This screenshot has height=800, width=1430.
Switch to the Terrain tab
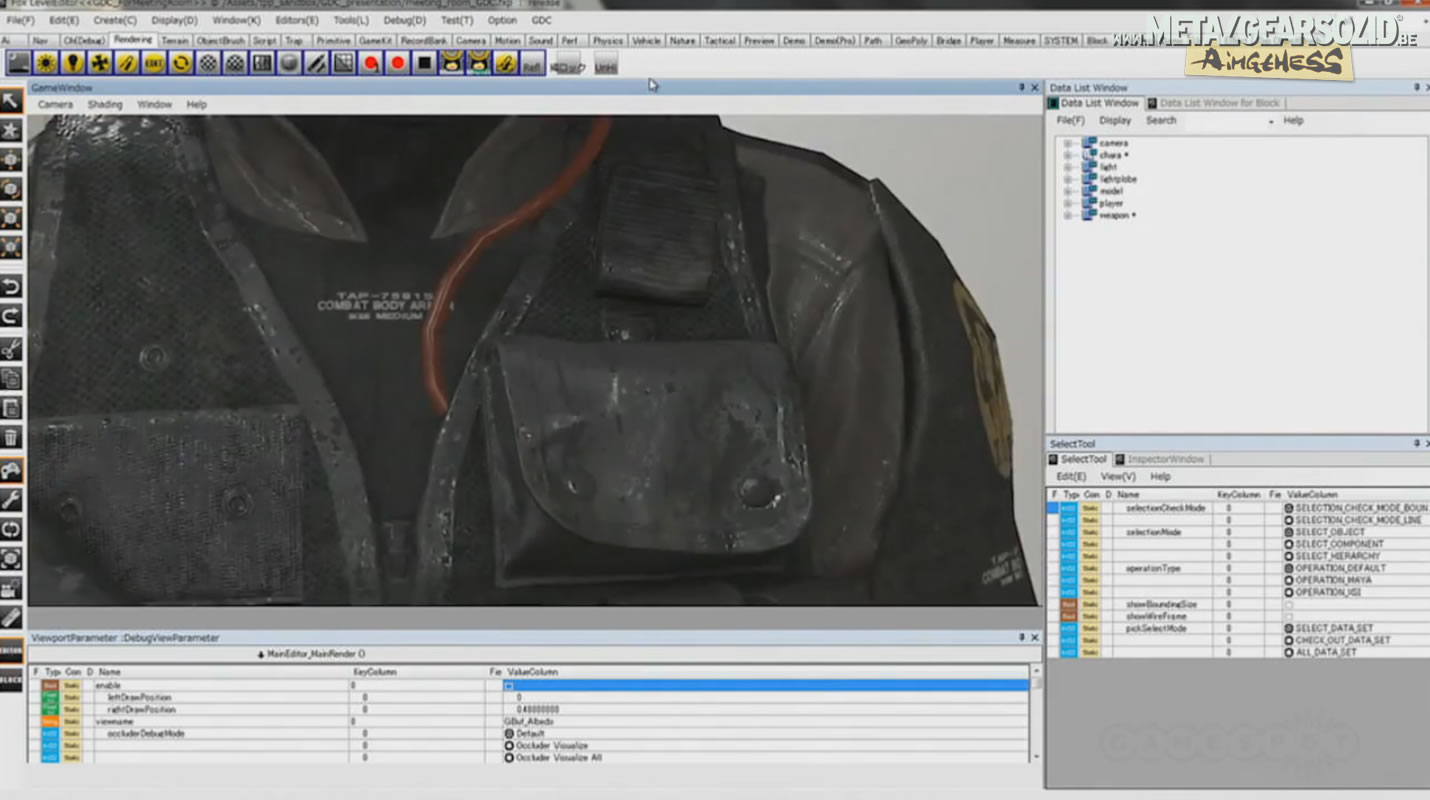click(175, 41)
